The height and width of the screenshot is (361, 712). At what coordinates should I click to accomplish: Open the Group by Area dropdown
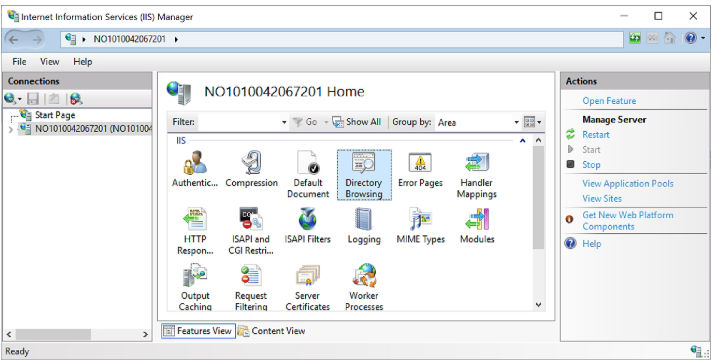pos(516,122)
